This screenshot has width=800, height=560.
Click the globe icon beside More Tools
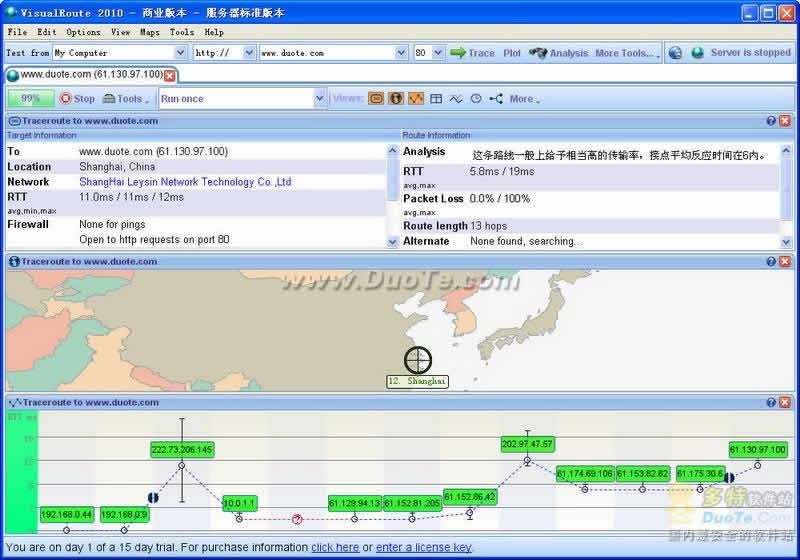pos(675,53)
